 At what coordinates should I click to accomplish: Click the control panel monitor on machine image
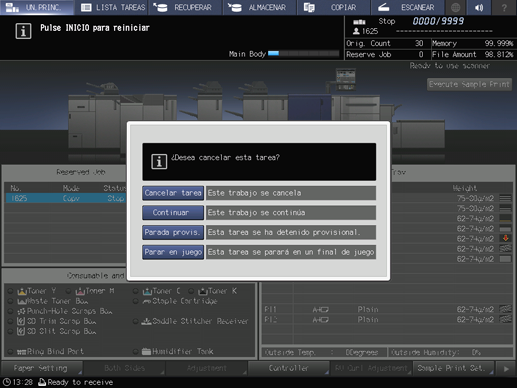coord(346,79)
